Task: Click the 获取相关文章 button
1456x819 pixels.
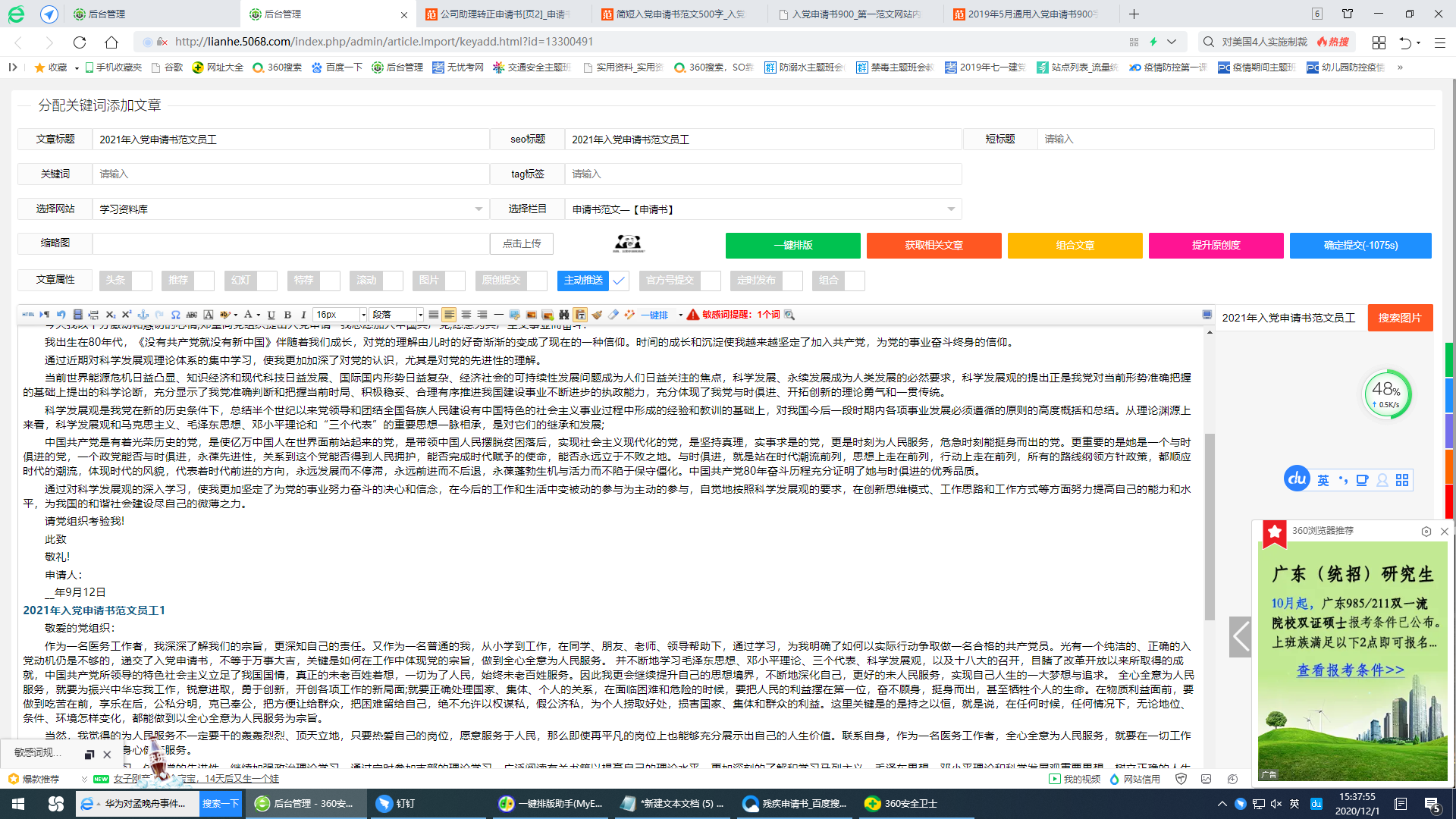Action: pos(934,245)
